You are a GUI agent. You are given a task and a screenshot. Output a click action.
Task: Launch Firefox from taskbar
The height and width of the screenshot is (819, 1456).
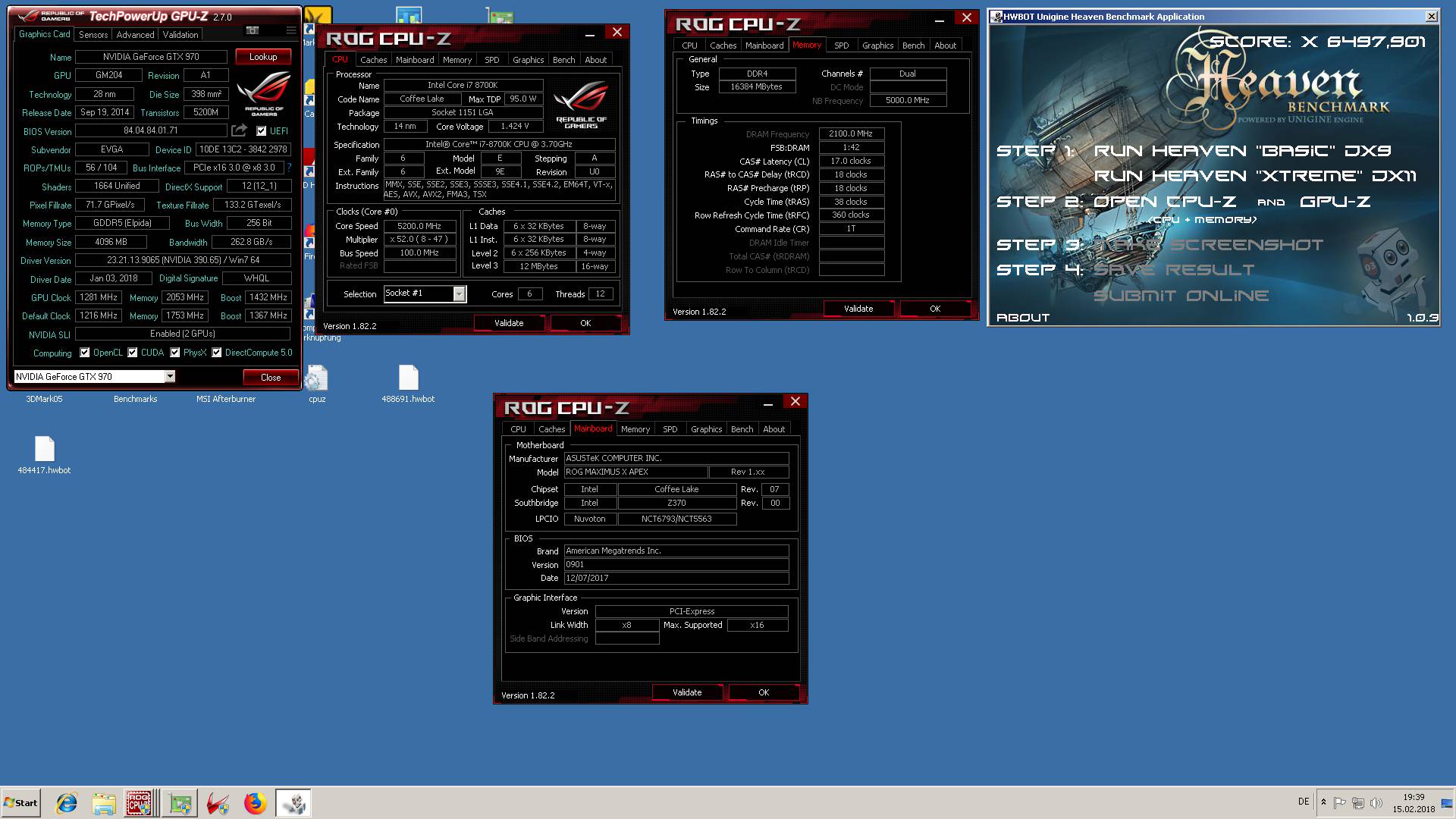pyautogui.click(x=255, y=803)
